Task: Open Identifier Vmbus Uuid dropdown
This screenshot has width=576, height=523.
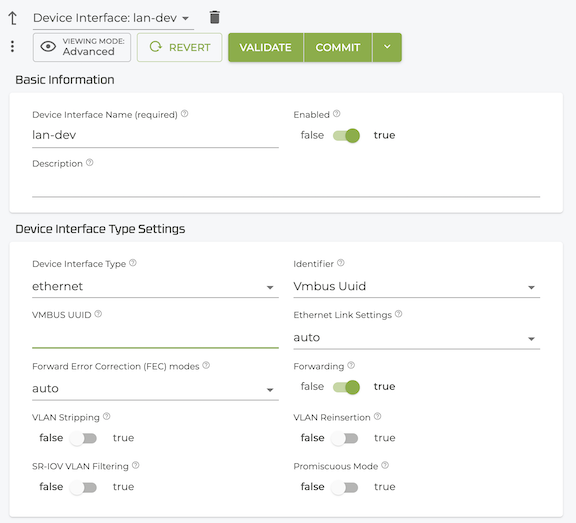Action: pyautogui.click(x=417, y=286)
